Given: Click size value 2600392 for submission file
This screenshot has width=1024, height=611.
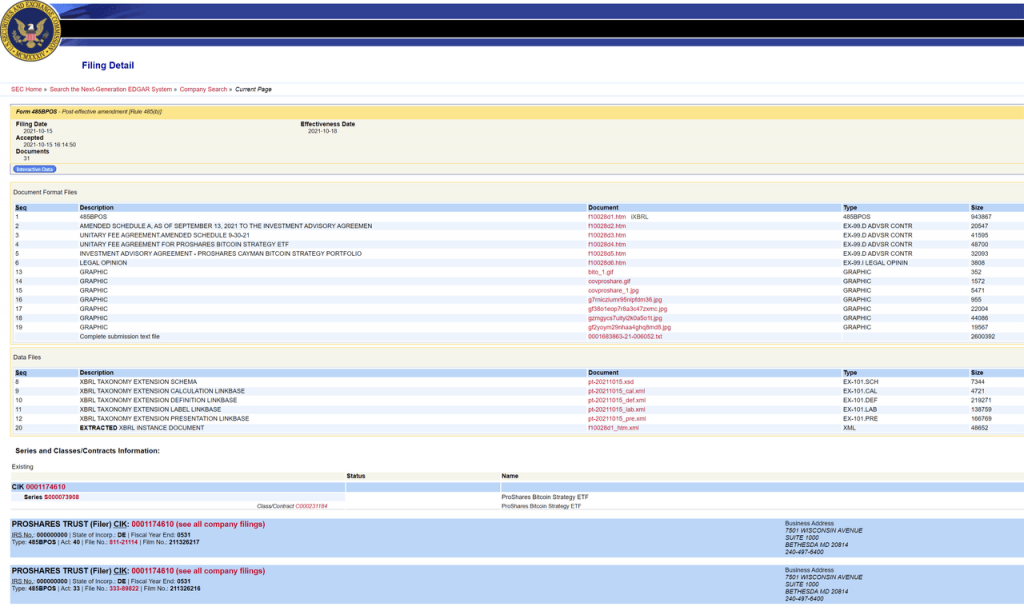Looking at the screenshot, I should click(x=983, y=337).
